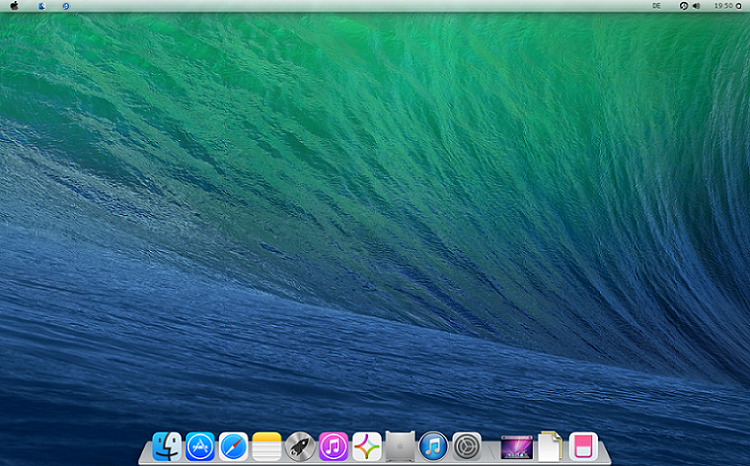Open the Mac Pro tower icon
750x466 pixels.
tap(400, 446)
